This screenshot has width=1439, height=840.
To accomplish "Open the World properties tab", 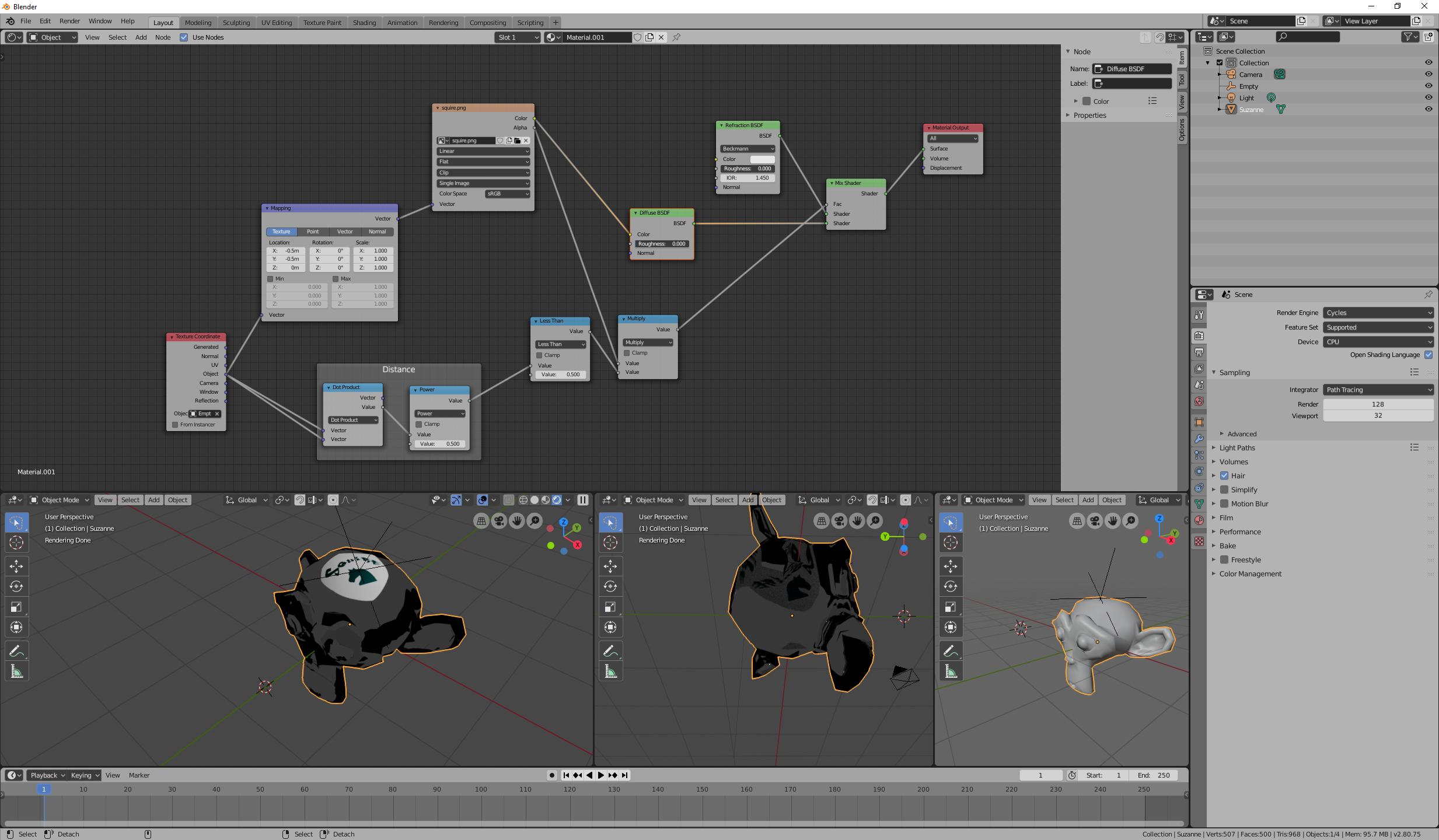I will click(x=1199, y=401).
